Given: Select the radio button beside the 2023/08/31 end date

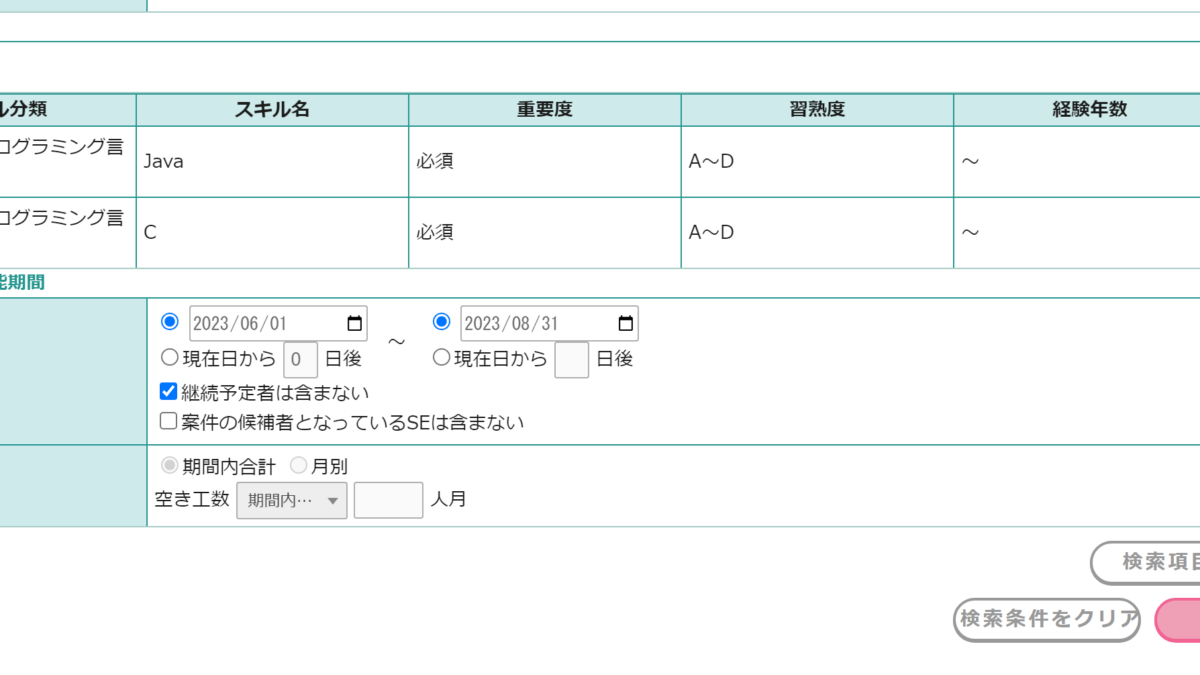Looking at the screenshot, I should [x=441, y=321].
